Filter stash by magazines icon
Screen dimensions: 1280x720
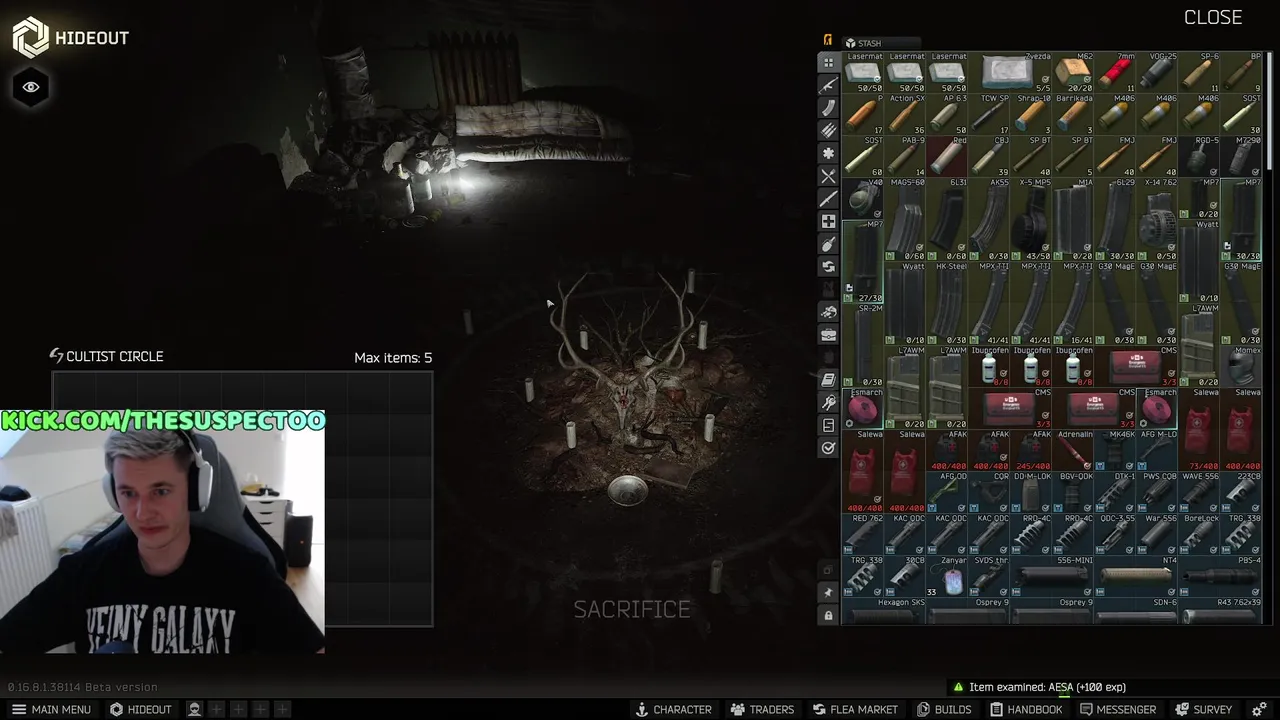(828, 108)
